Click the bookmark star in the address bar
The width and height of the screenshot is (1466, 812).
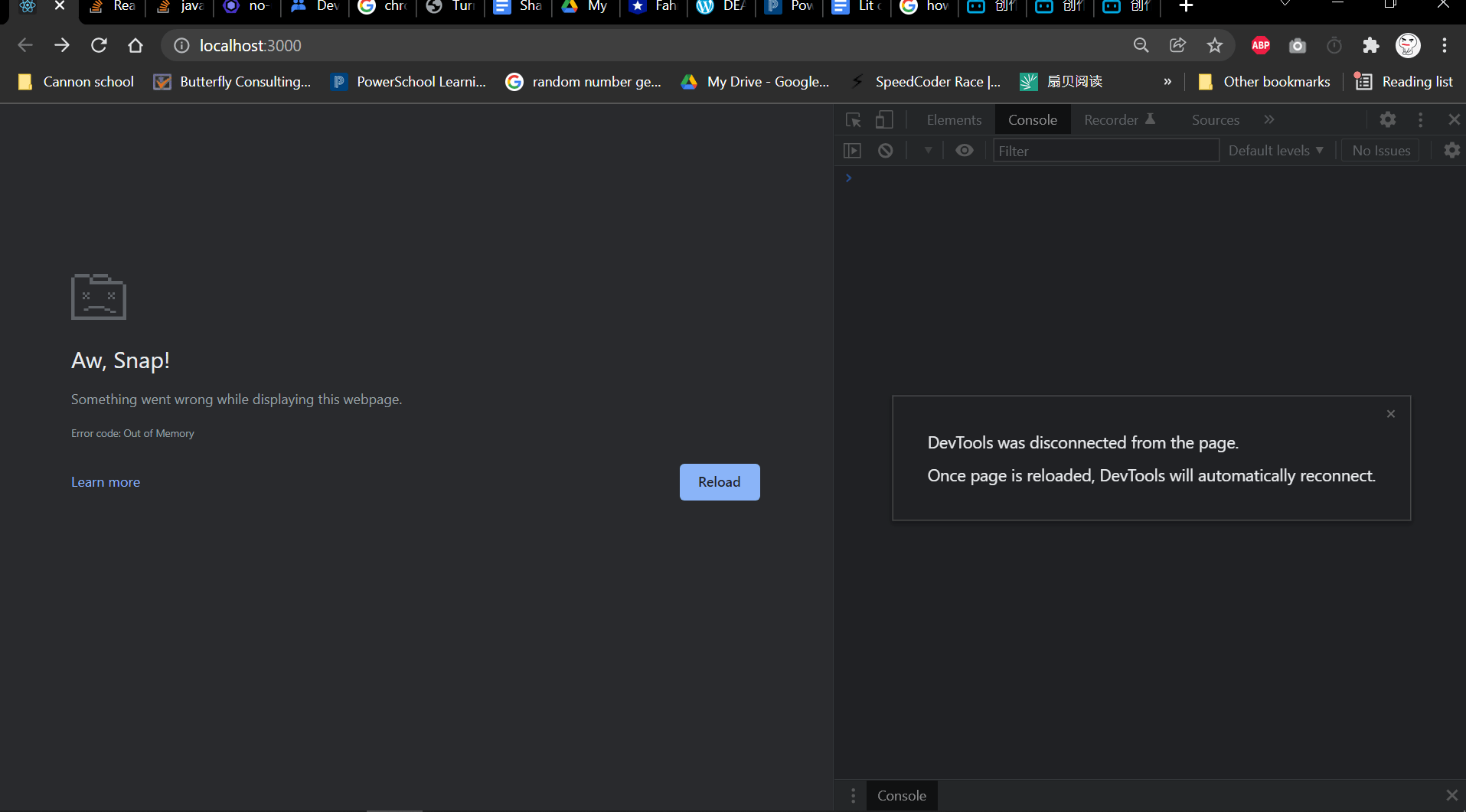[x=1214, y=45]
